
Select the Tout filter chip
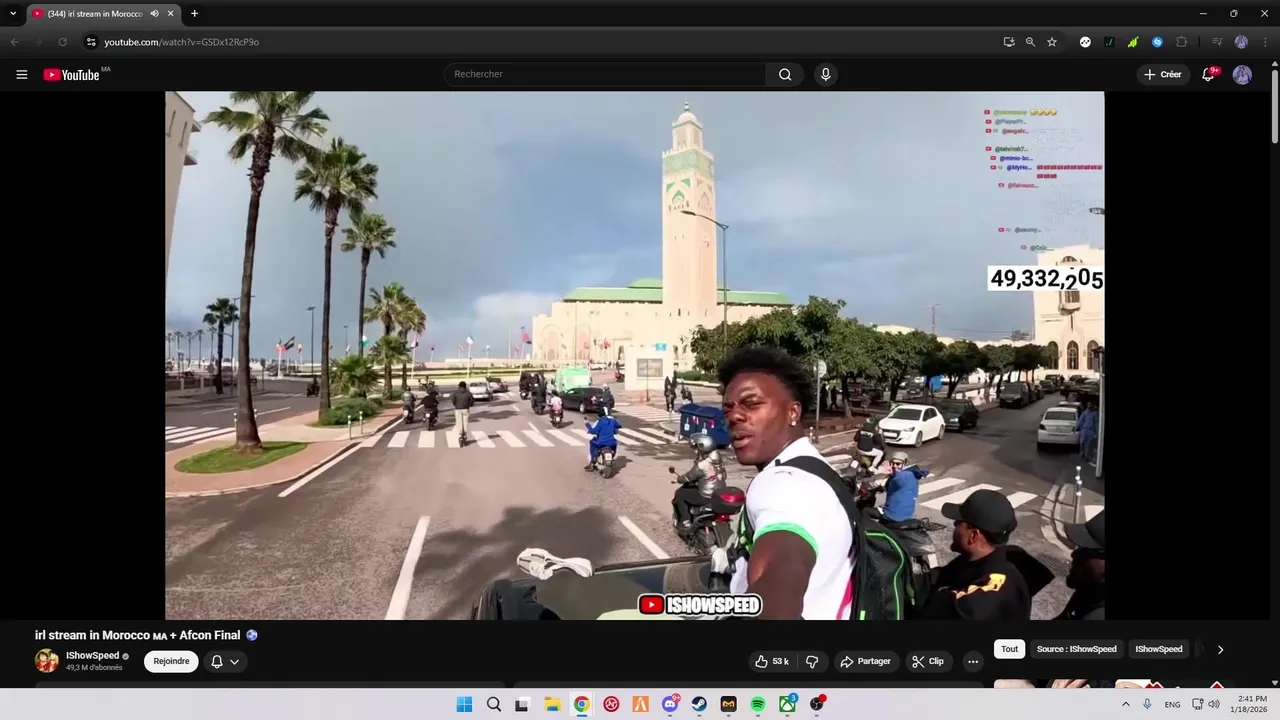1010,649
